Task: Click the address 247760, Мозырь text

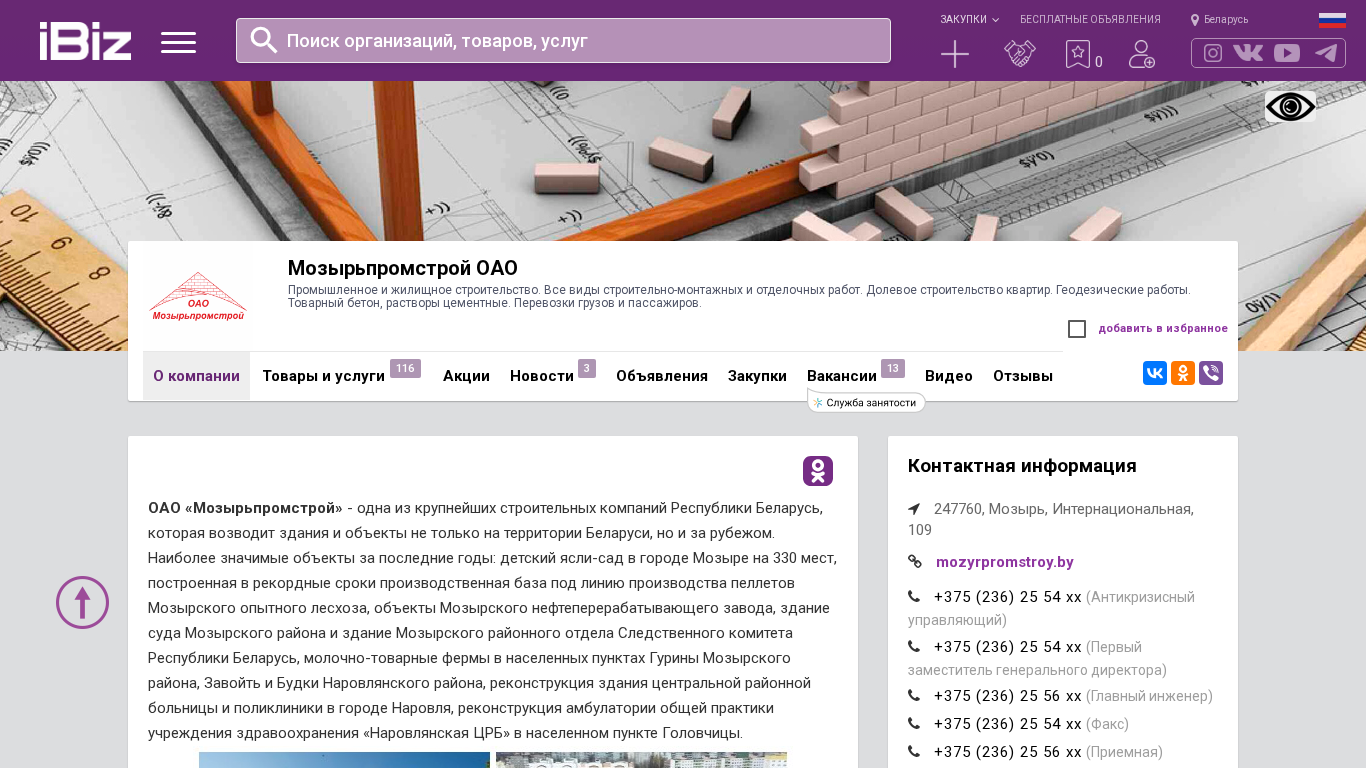Action: pos(1051,519)
